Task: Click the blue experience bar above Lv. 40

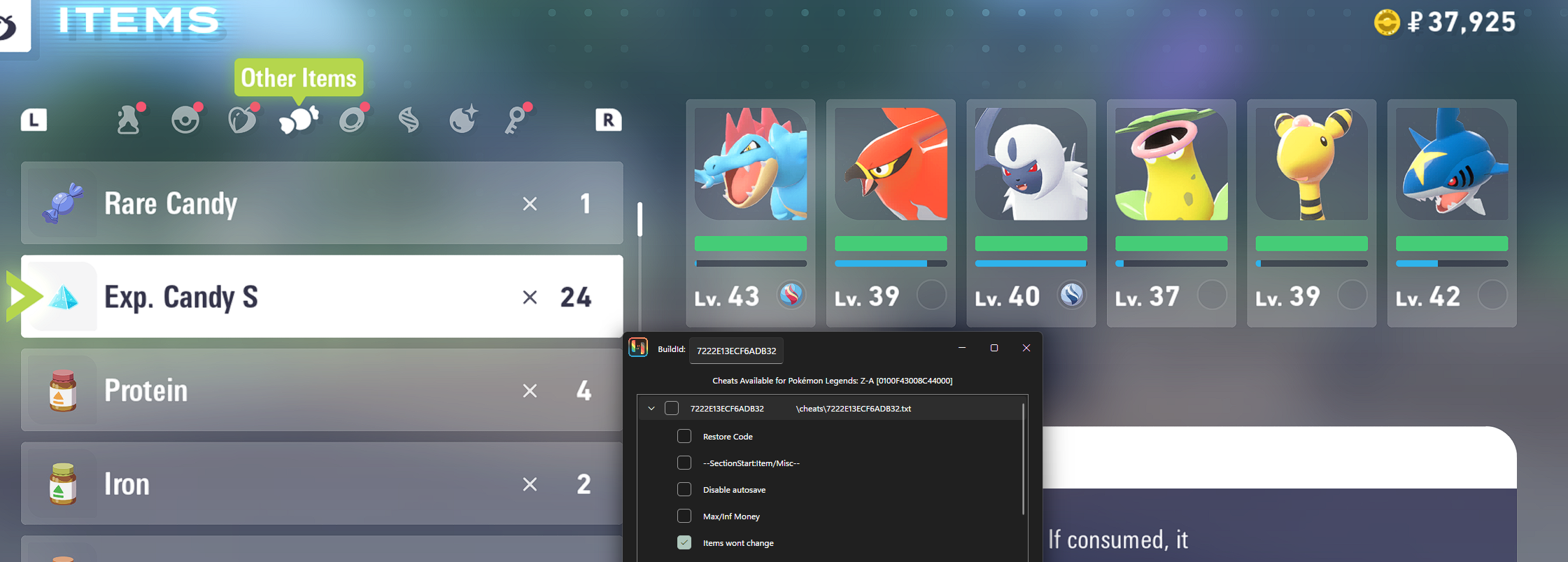Action: (x=1031, y=264)
